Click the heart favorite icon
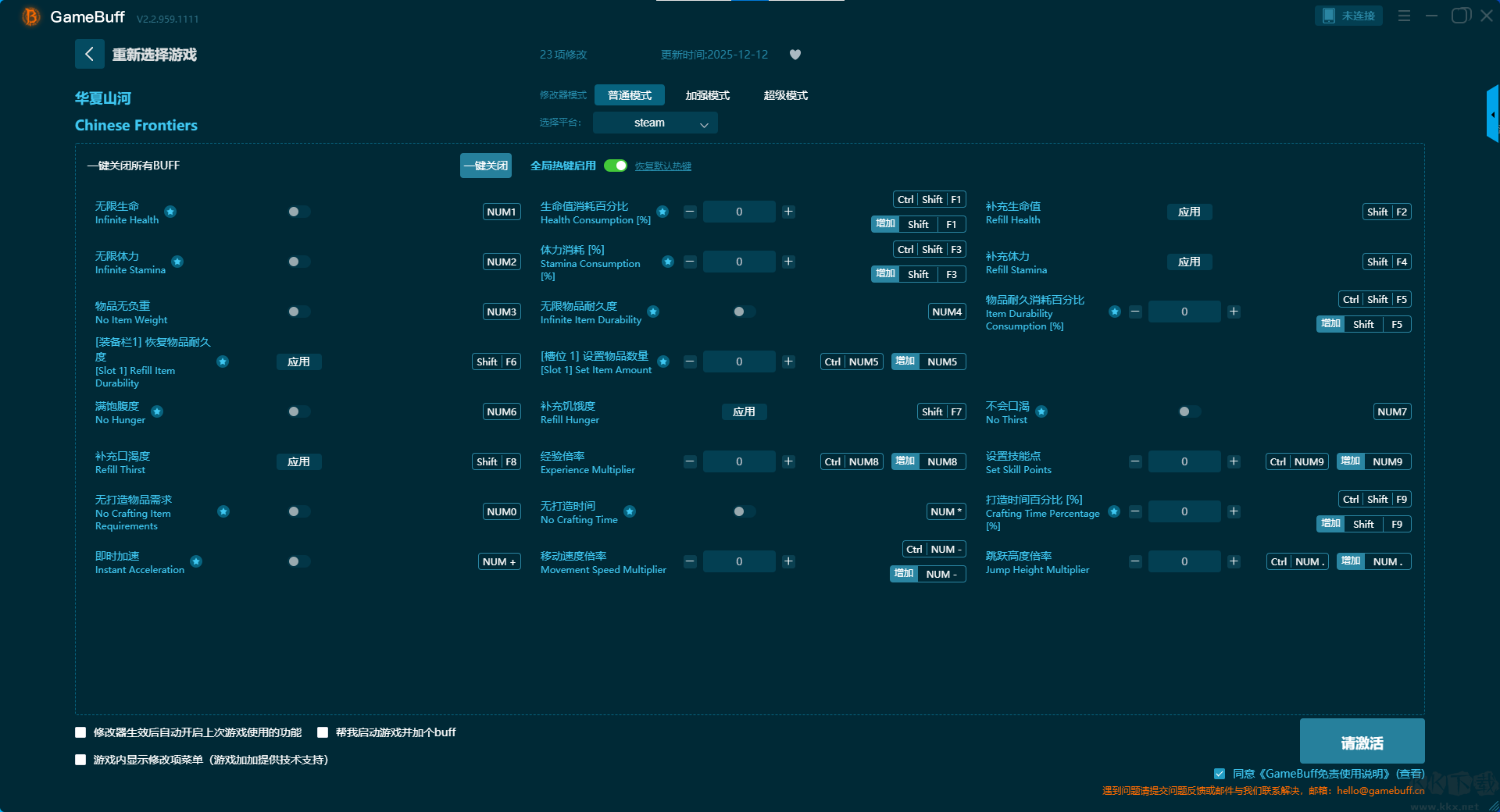The width and height of the screenshot is (1500, 812). [x=795, y=55]
